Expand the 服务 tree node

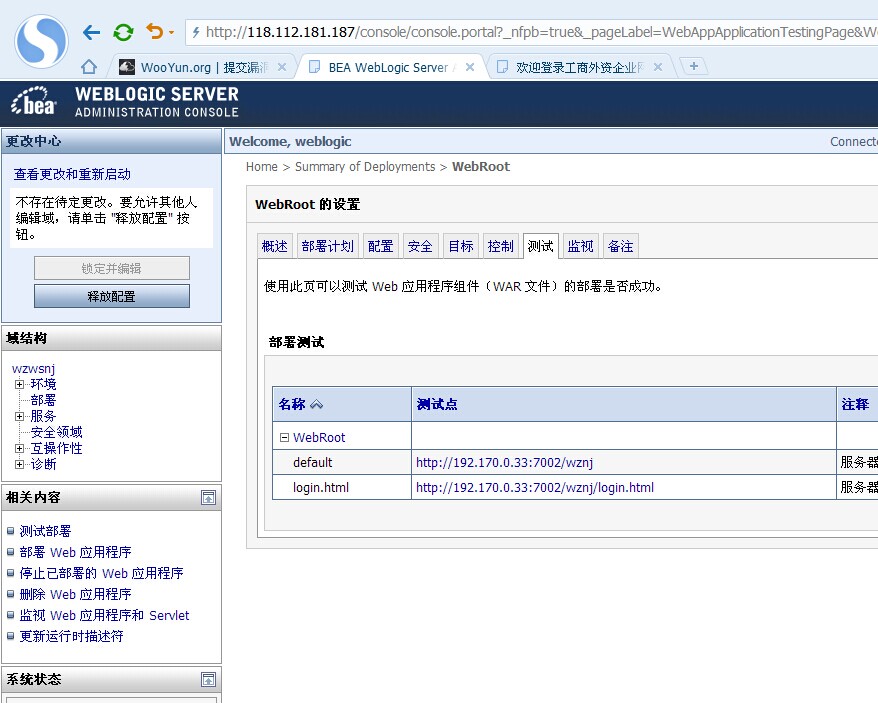point(20,416)
